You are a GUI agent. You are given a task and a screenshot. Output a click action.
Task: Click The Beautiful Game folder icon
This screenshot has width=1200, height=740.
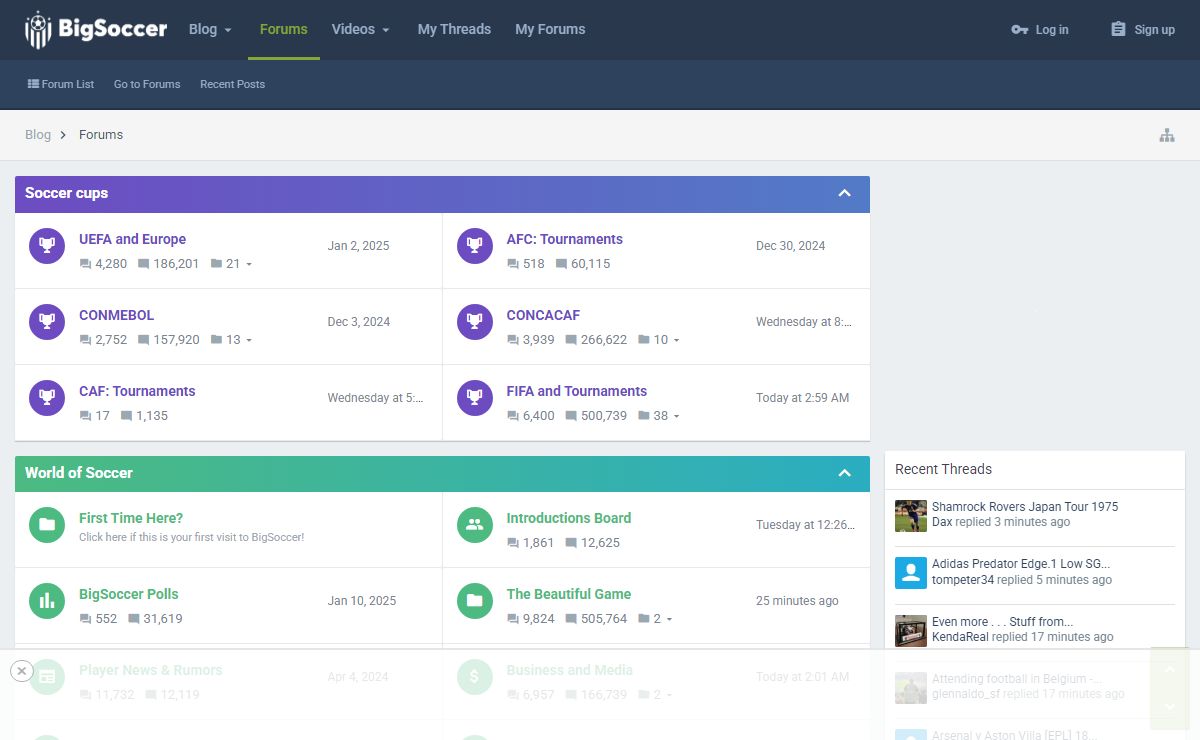tap(475, 600)
